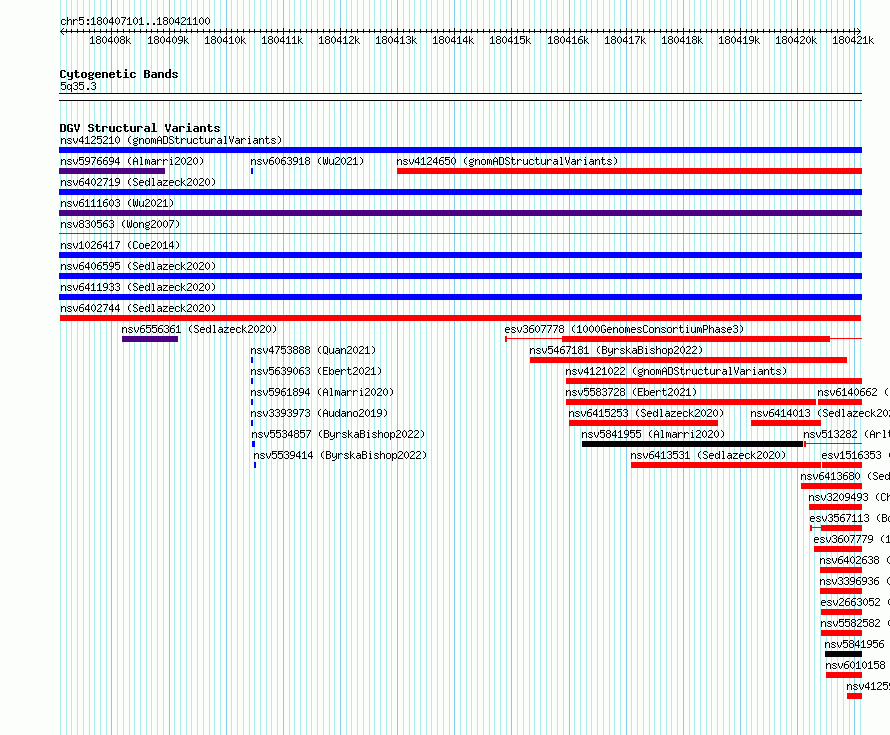The image size is (890, 735).
Task: Click the nsv5976694 (Almarri2020) label
Action: point(132,161)
